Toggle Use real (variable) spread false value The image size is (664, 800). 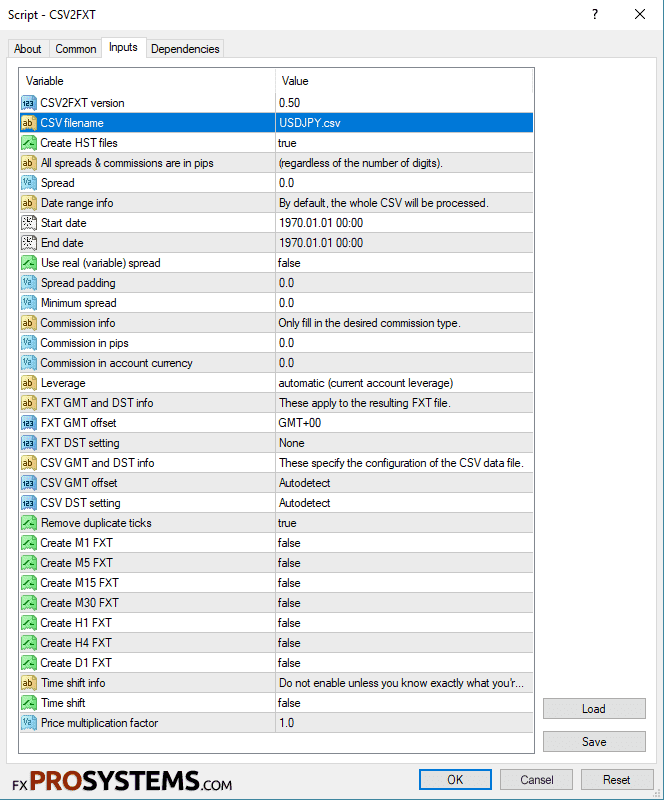click(404, 263)
